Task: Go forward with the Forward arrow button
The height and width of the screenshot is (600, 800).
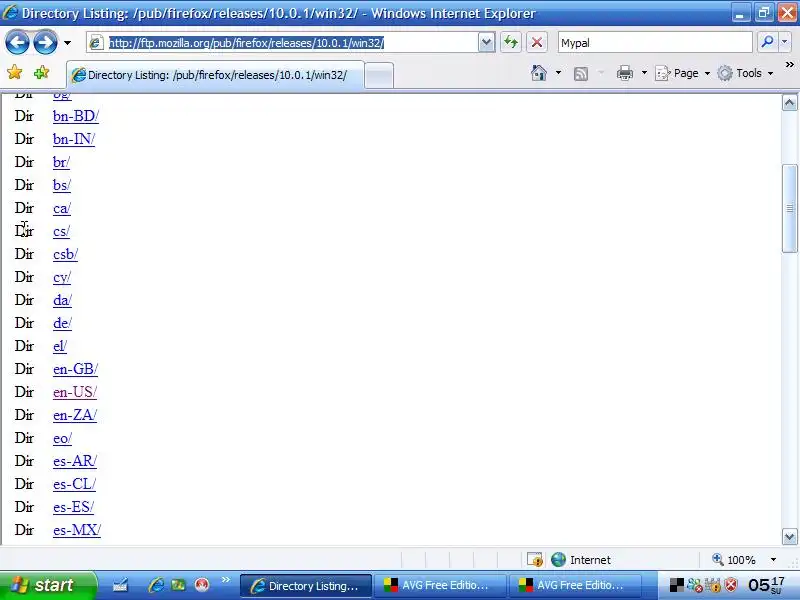Action: [45, 42]
